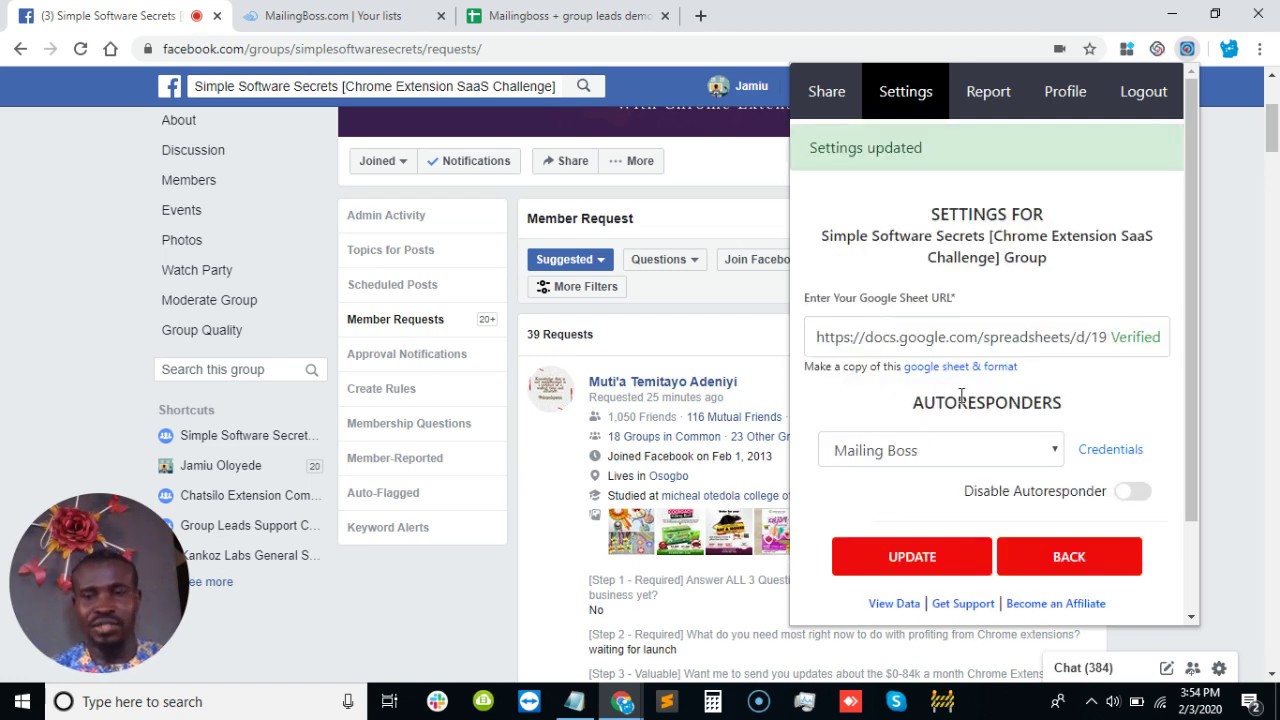The width and height of the screenshot is (1280, 720).
Task: Click search icon in Search this group
Action: click(x=312, y=370)
